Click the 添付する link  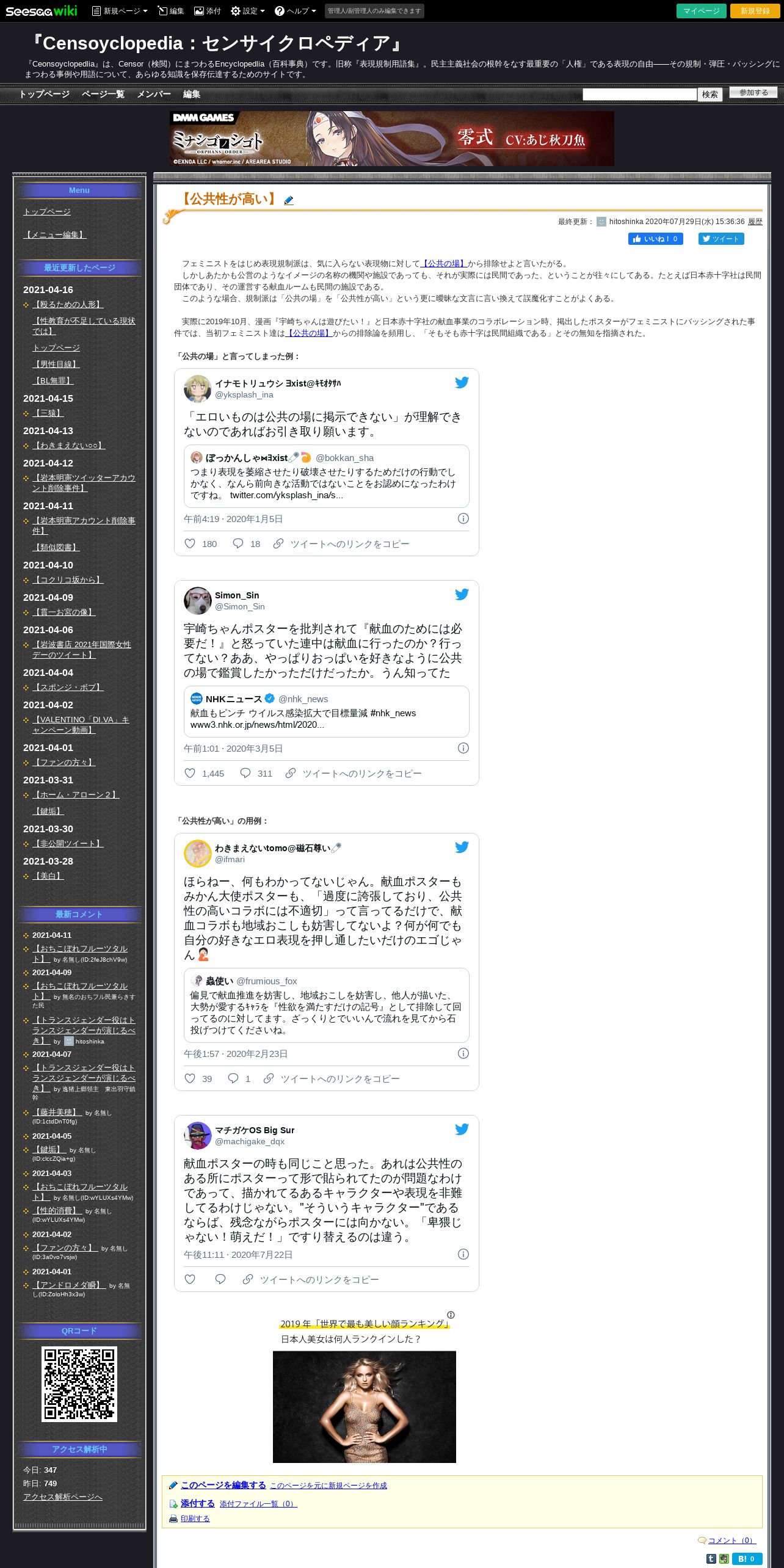[x=197, y=1503]
